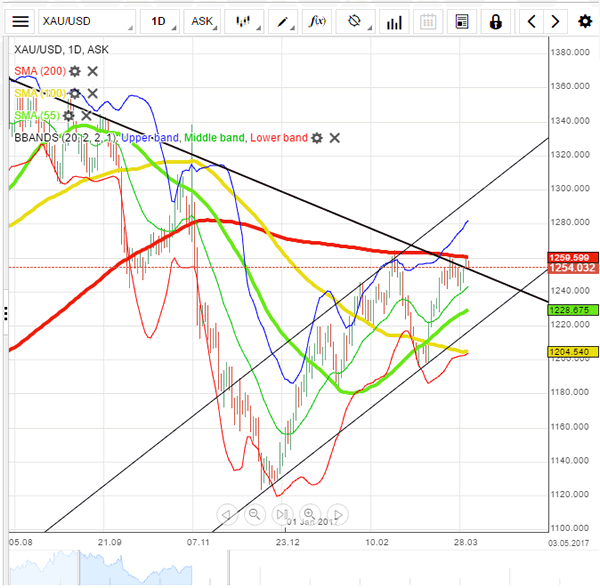Click the 1380.000 price axis label
600x588 pixels.
click(x=570, y=52)
